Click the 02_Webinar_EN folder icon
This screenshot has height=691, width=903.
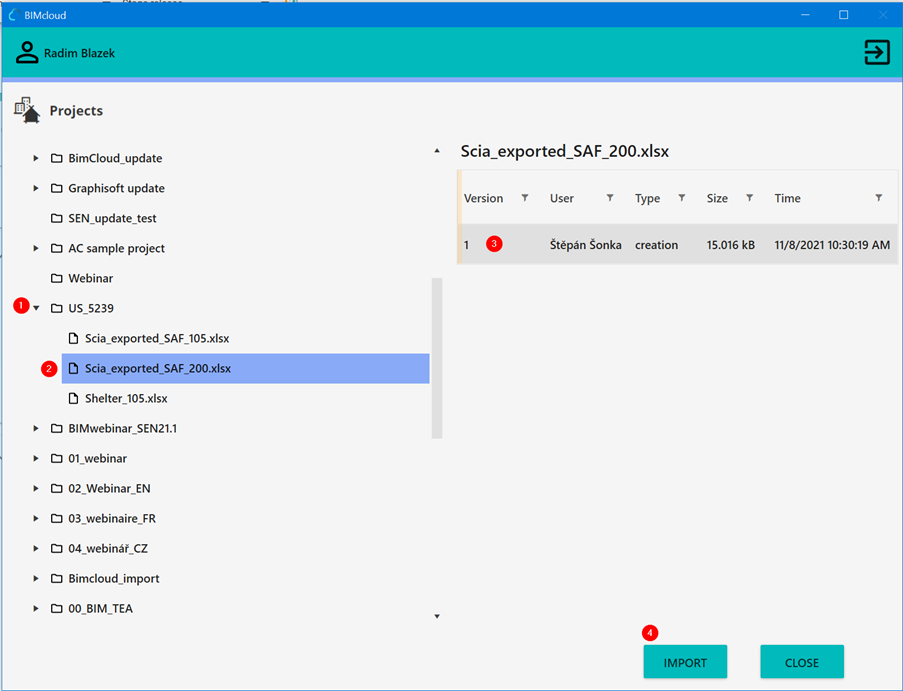pyautogui.click(x=56, y=488)
